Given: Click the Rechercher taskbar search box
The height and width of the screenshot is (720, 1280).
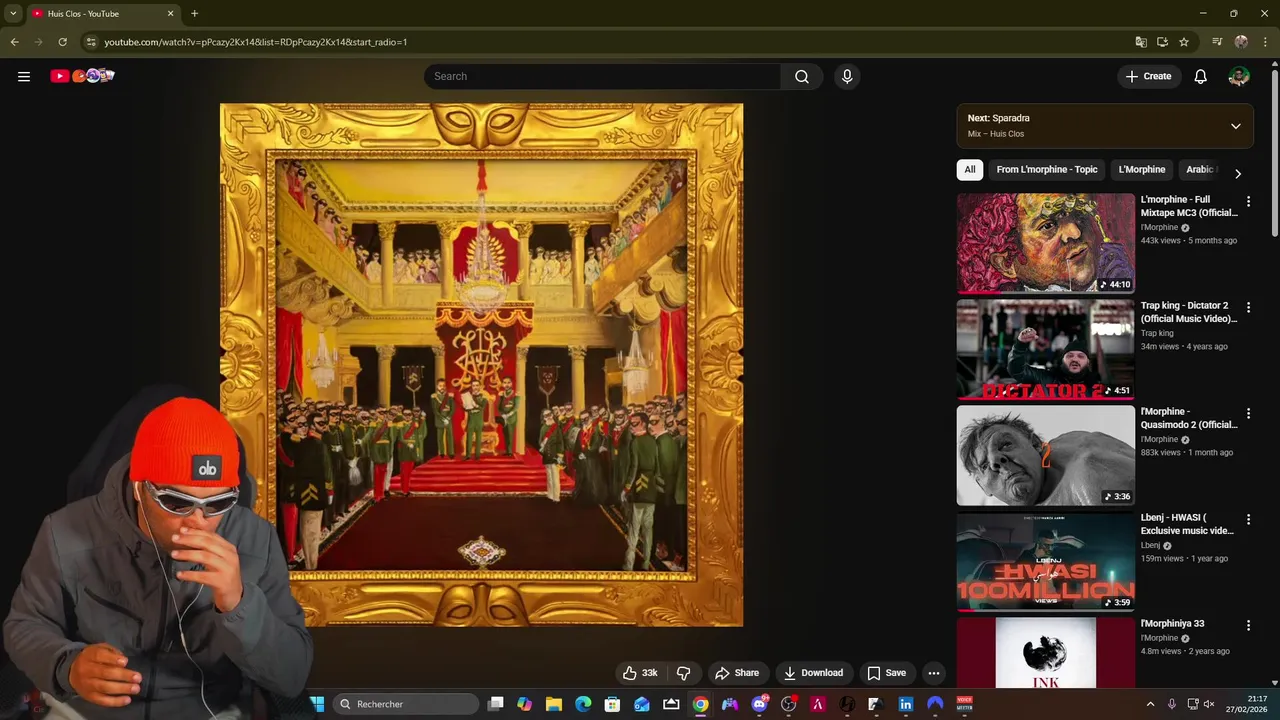Looking at the screenshot, I should pyautogui.click(x=406, y=704).
